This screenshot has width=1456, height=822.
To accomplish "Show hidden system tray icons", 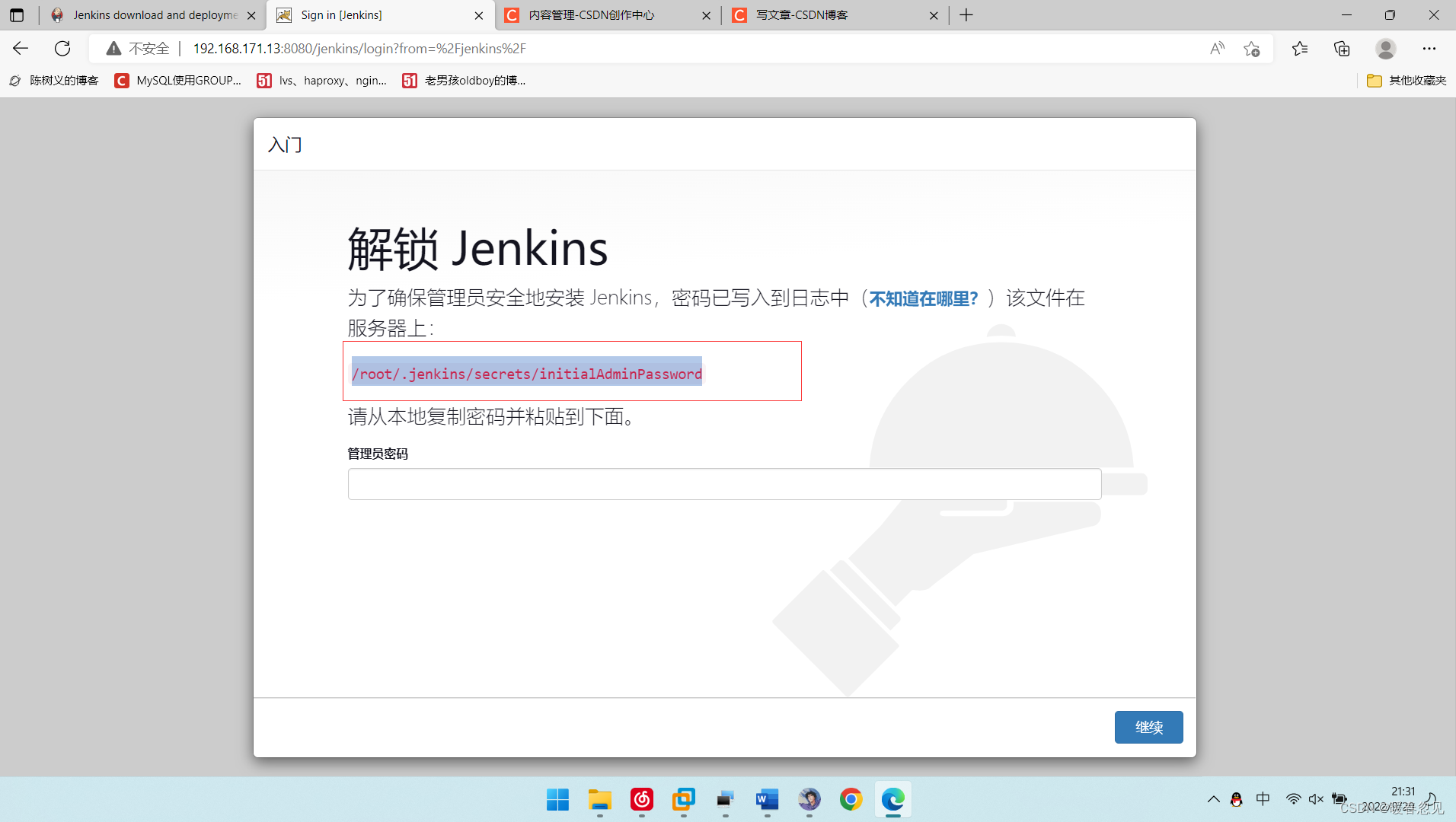I will pyautogui.click(x=1213, y=799).
